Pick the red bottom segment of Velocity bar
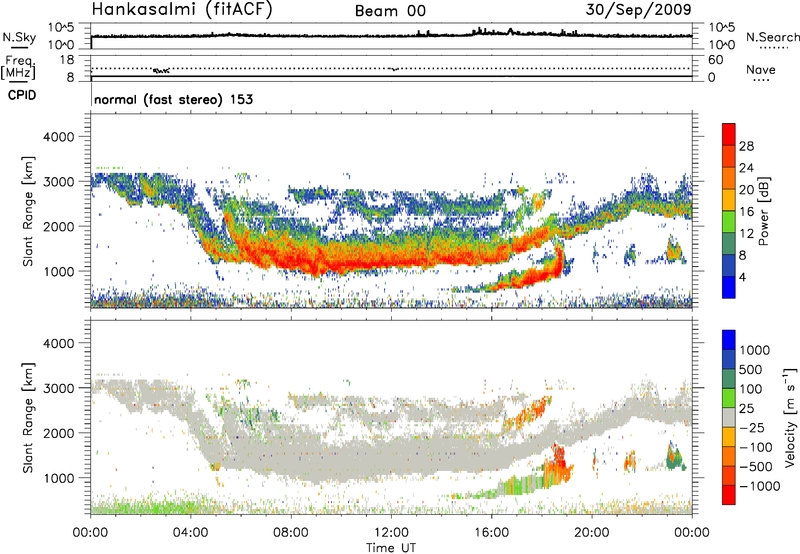The width and height of the screenshot is (800, 554). click(729, 495)
